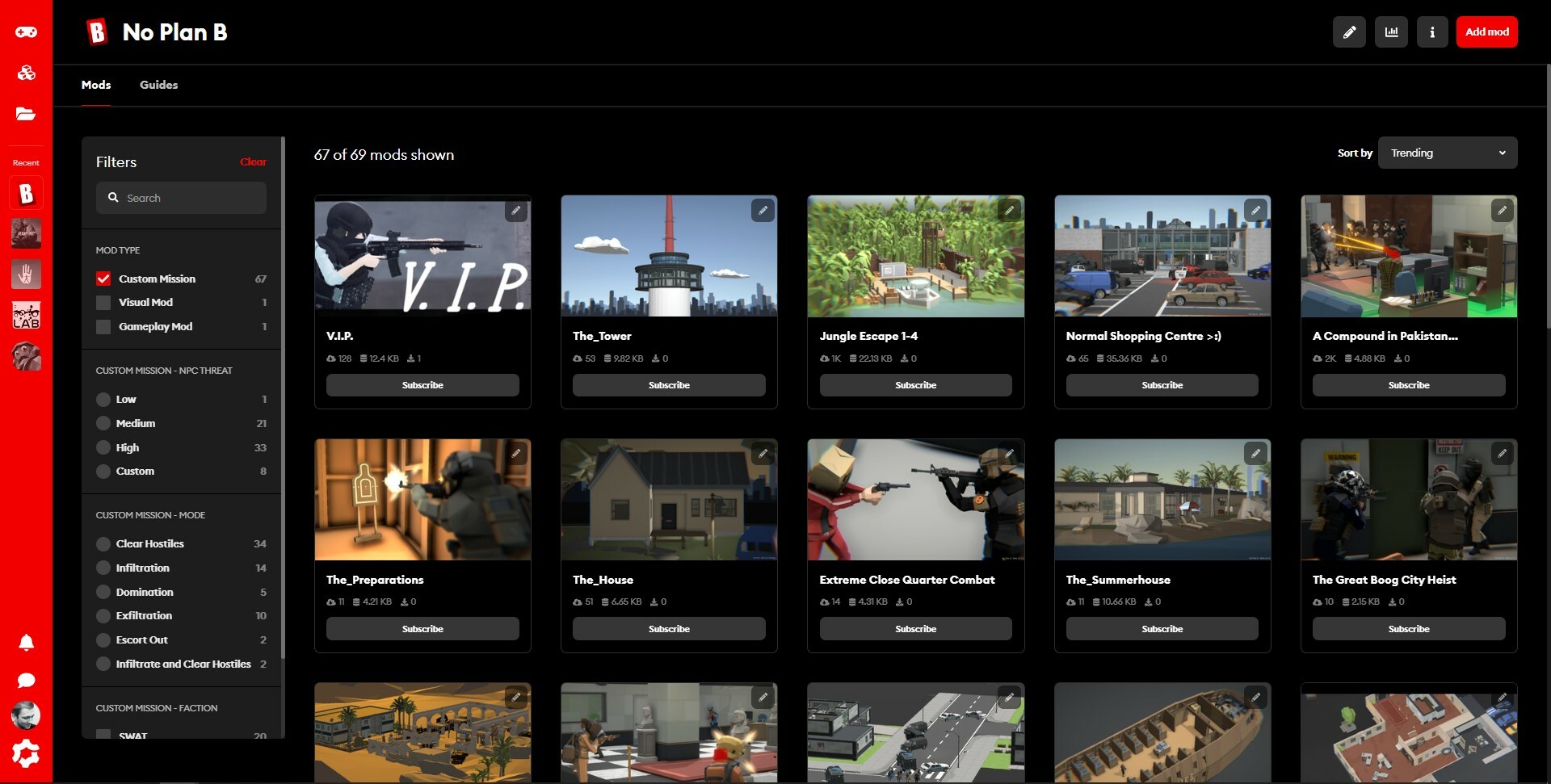Click edit pencil on The_House card
Image resolution: width=1551 pixels, height=784 pixels.
coord(763,454)
